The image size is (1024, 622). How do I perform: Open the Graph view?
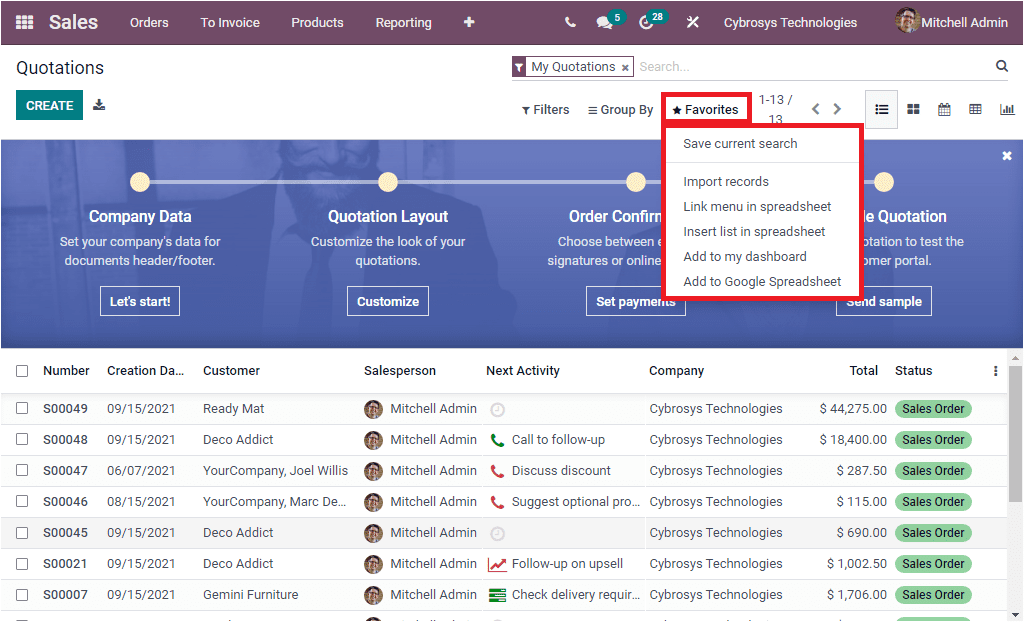click(1007, 108)
